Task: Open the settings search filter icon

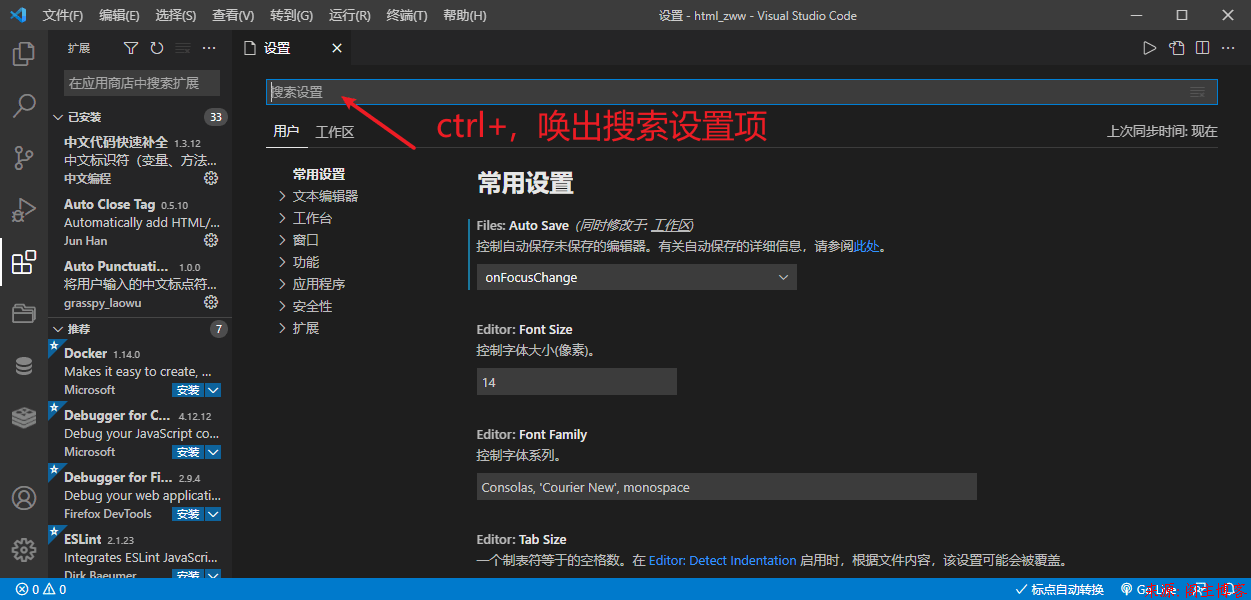Action: pyautogui.click(x=1197, y=92)
